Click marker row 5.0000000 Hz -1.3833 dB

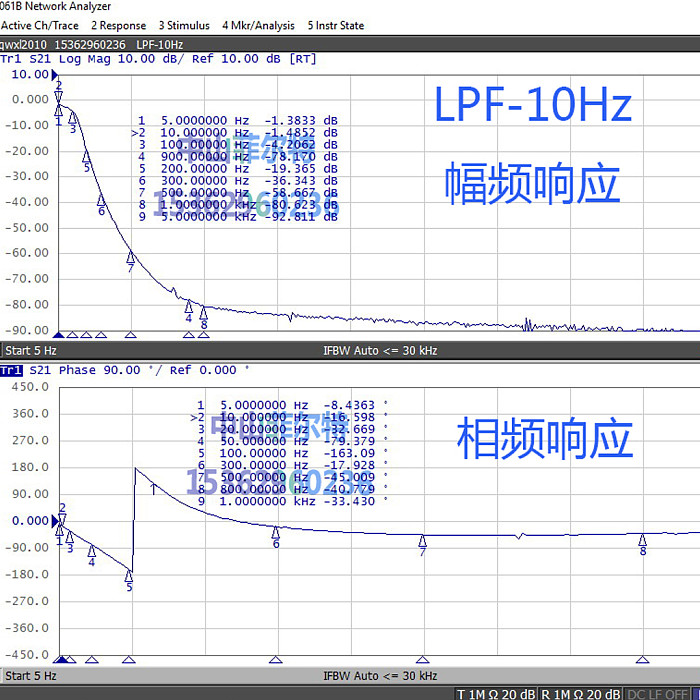pyautogui.click(x=238, y=121)
